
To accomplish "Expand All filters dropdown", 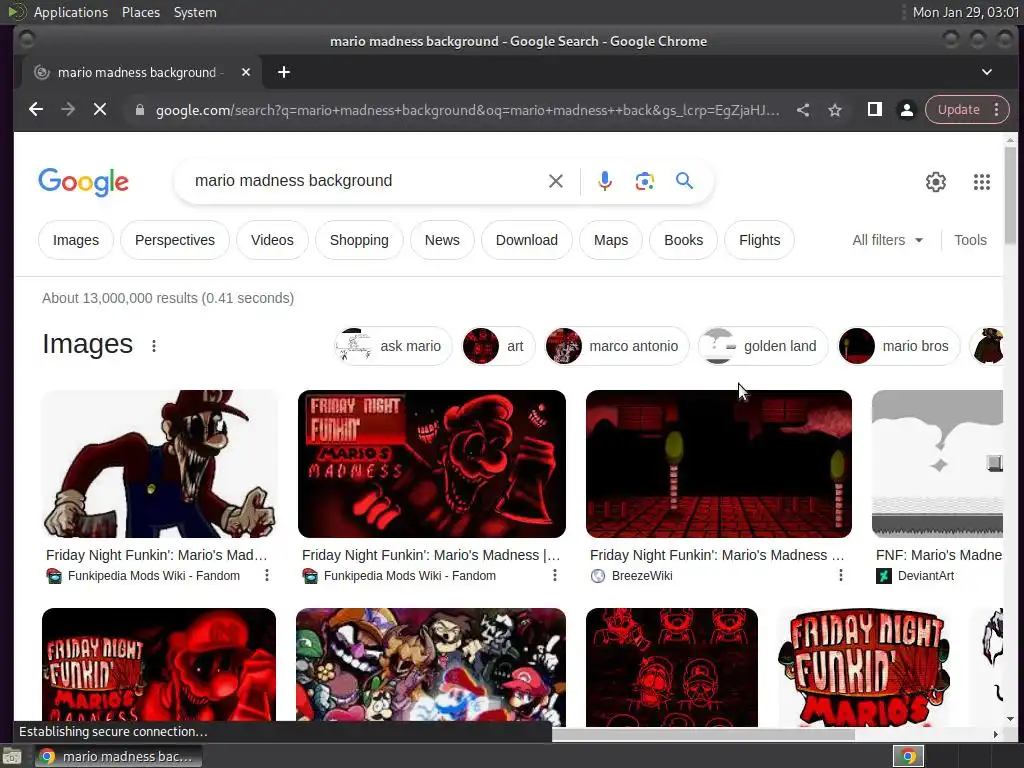I will (x=888, y=240).
